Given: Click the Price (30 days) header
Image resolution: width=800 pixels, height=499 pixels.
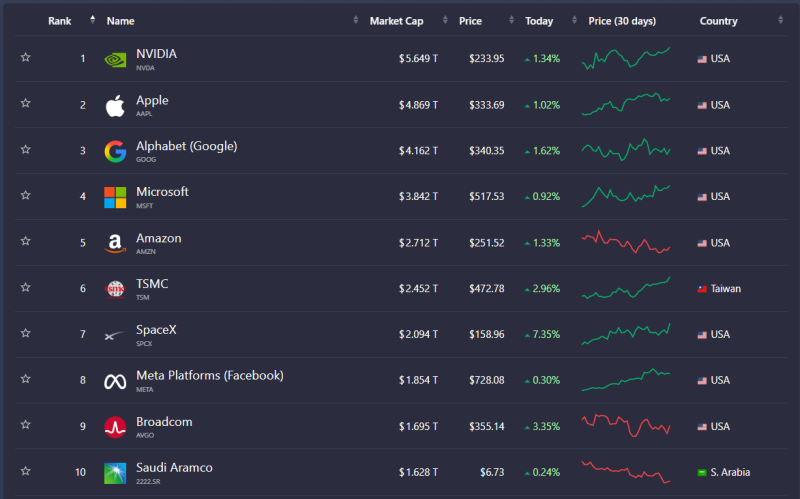Looking at the screenshot, I should (x=622, y=21).
